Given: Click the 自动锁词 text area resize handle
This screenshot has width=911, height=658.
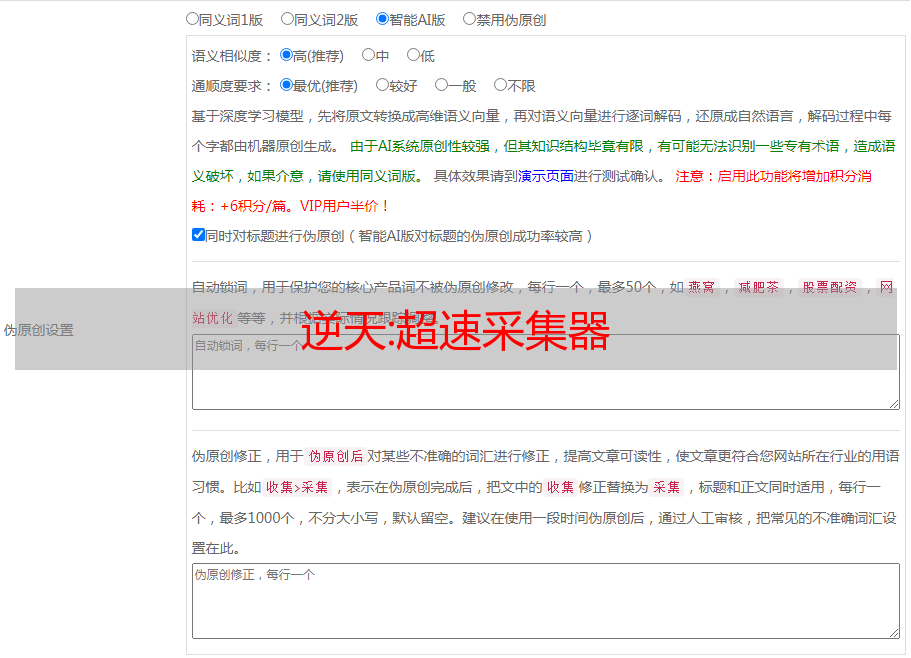Looking at the screenshot, I should coord(894,403).
